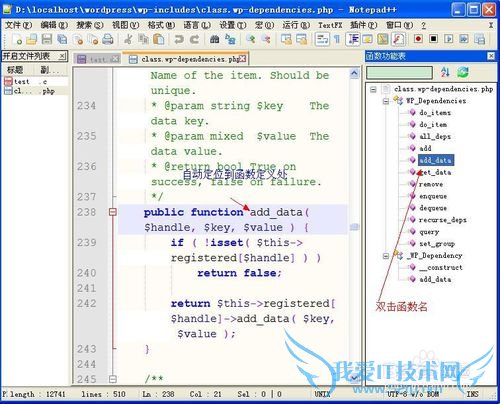Click the Open file toolbar icon
Image resolution: width=500 pixels, height=404 pixels.
pos(31,39)
